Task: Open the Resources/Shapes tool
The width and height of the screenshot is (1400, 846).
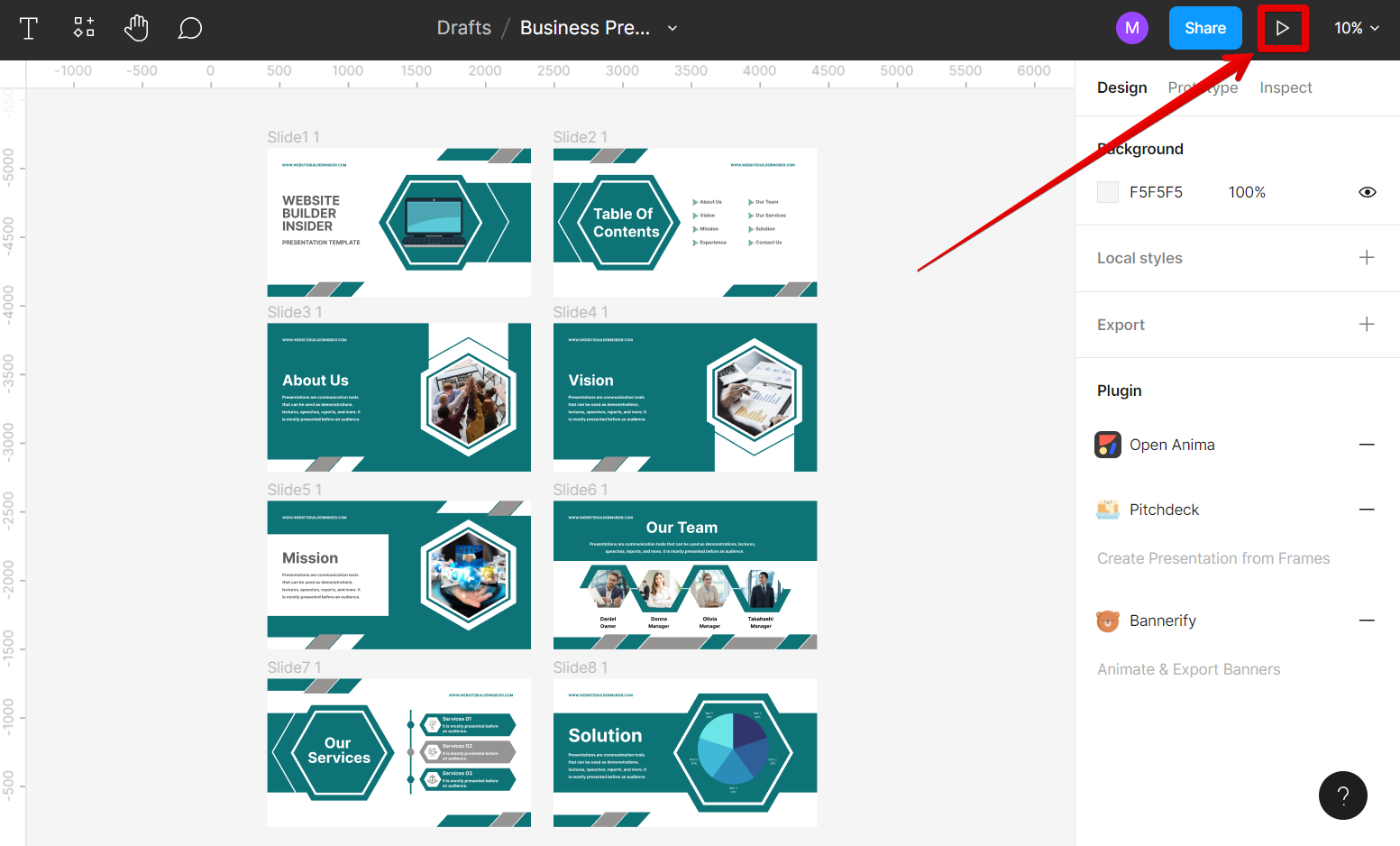Action: (83, 28)
